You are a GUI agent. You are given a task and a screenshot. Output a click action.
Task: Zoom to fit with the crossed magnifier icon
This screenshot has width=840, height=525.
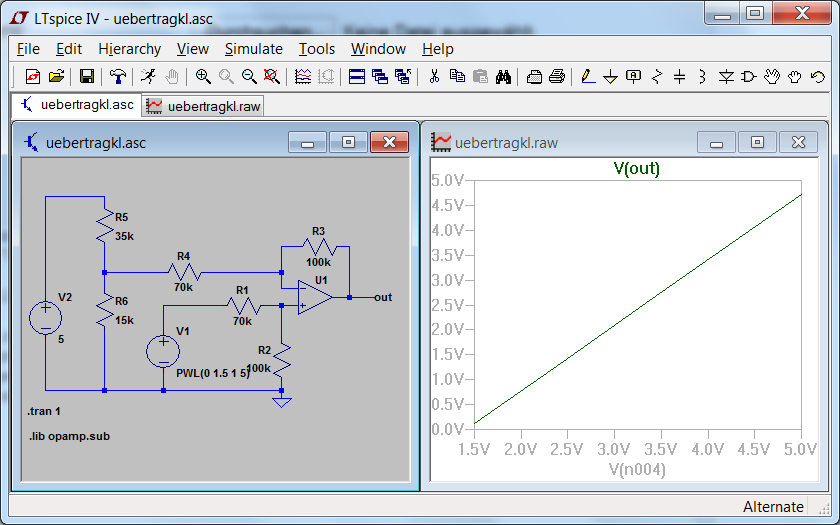[x=272, y=77]
